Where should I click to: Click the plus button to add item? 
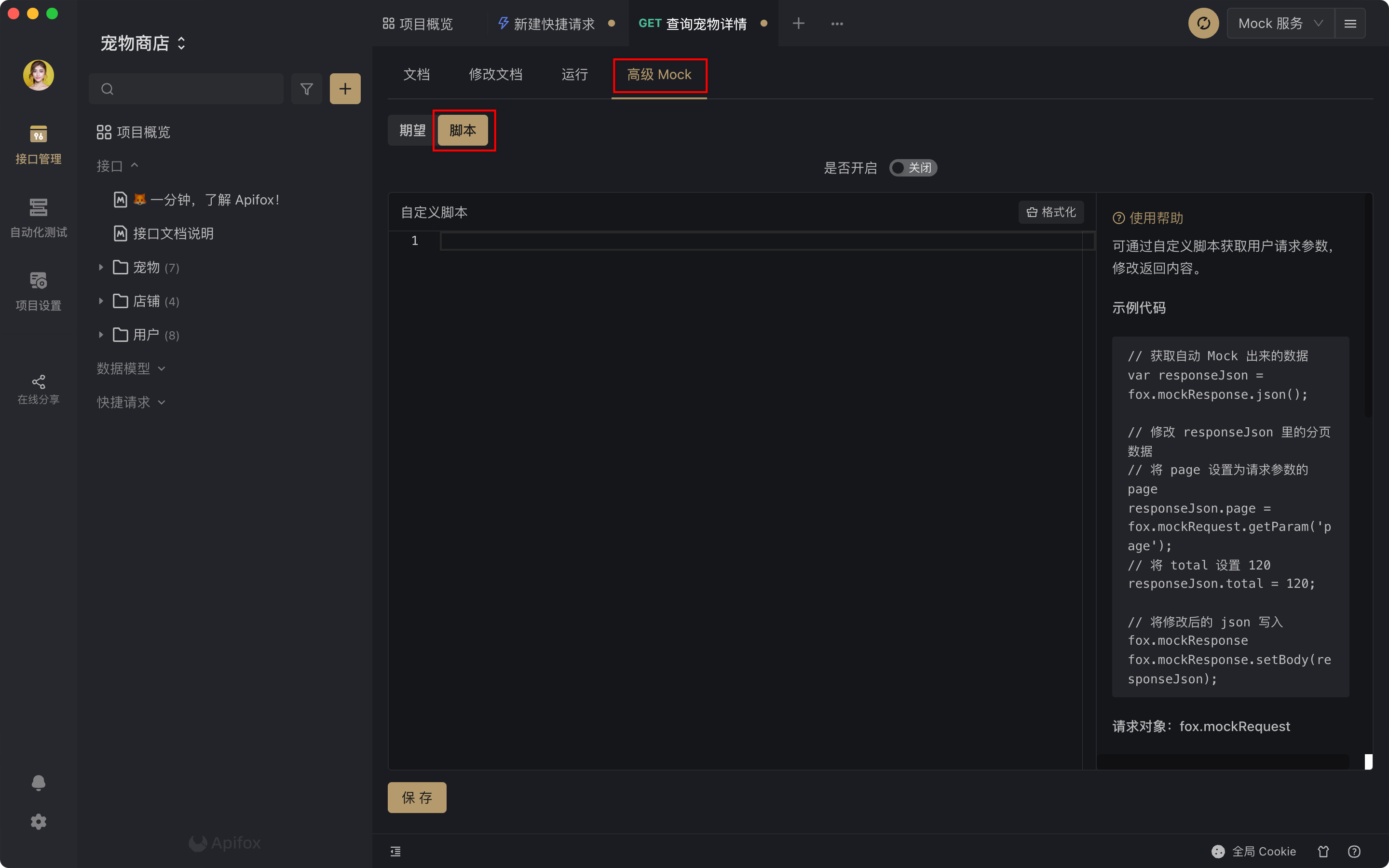point(345,89)
